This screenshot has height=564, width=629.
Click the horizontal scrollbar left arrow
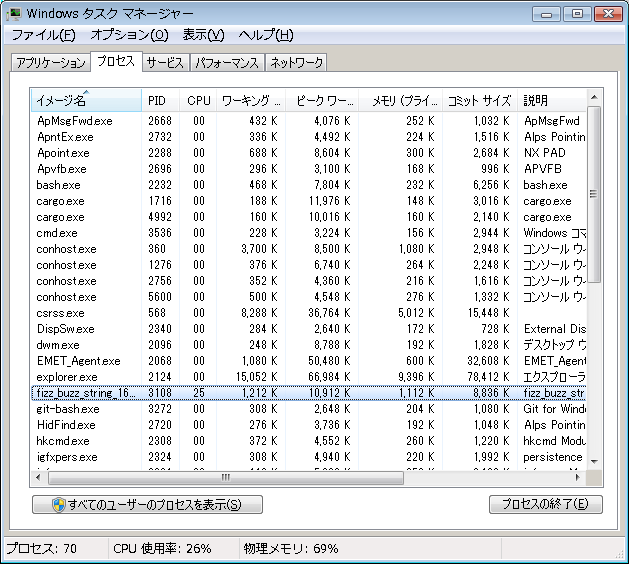pyautogui.click(x=39, y=477)
